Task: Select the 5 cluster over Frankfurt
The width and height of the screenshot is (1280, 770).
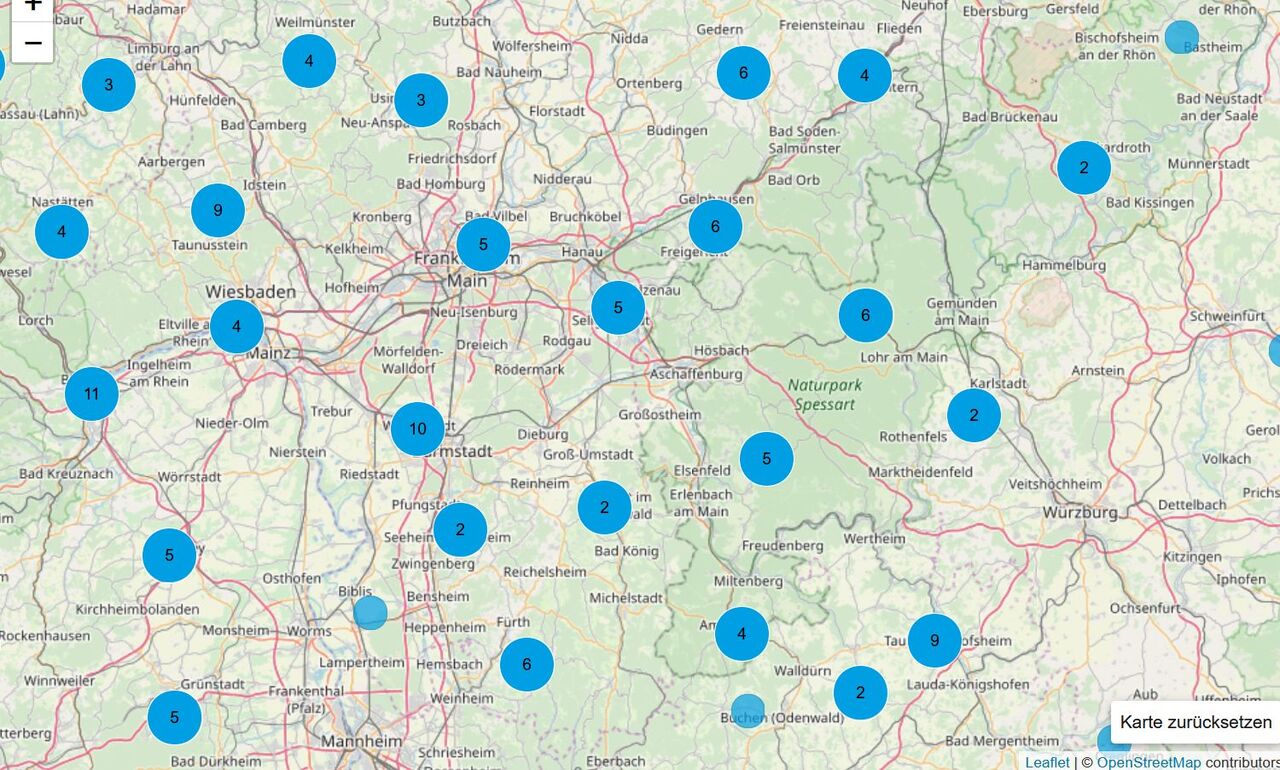Action: click(x=484, y=245)
